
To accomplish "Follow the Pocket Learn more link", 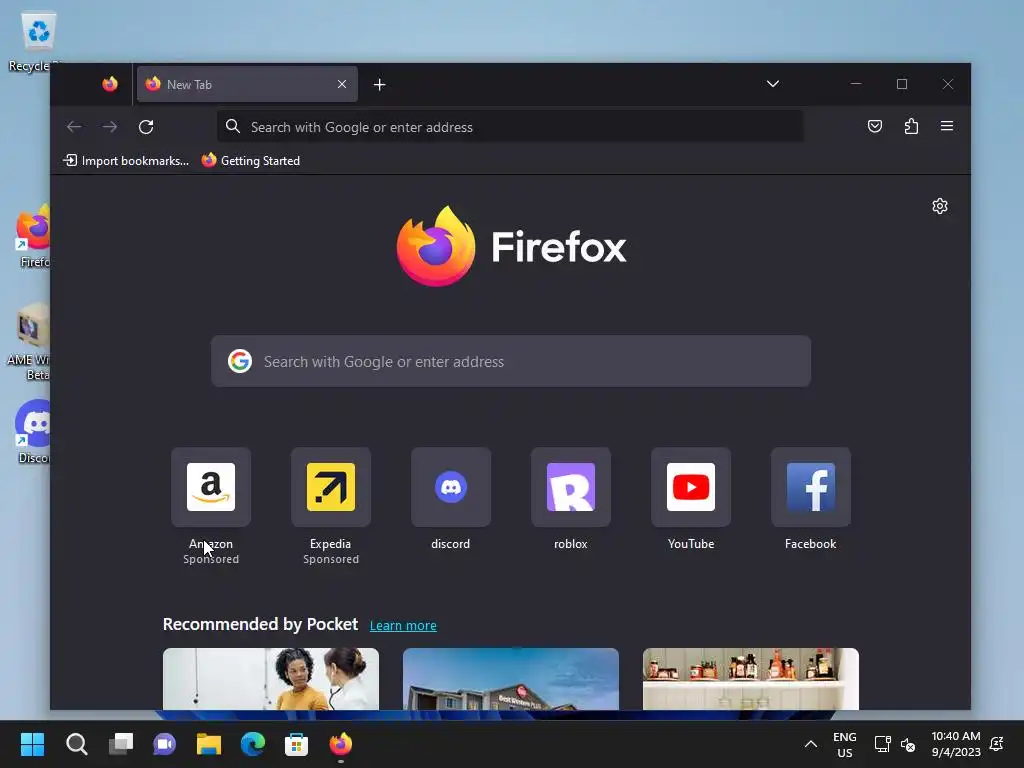I will coord(403,626).
